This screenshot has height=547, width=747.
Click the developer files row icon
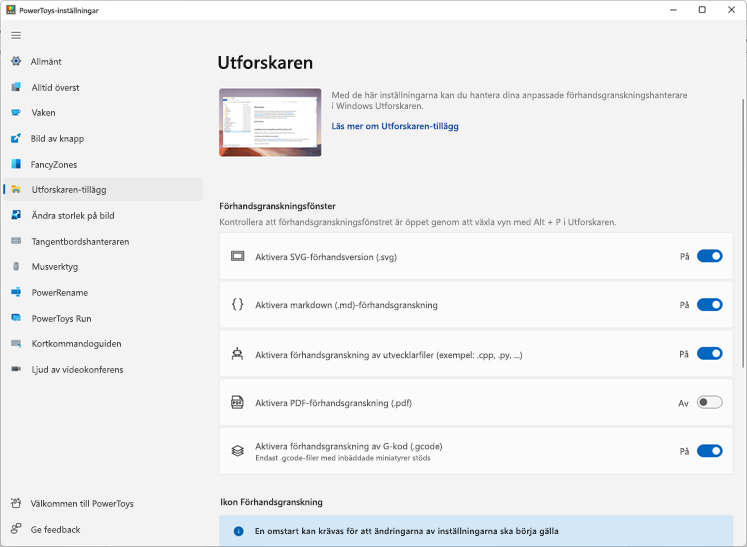click(x=237, y=354)
